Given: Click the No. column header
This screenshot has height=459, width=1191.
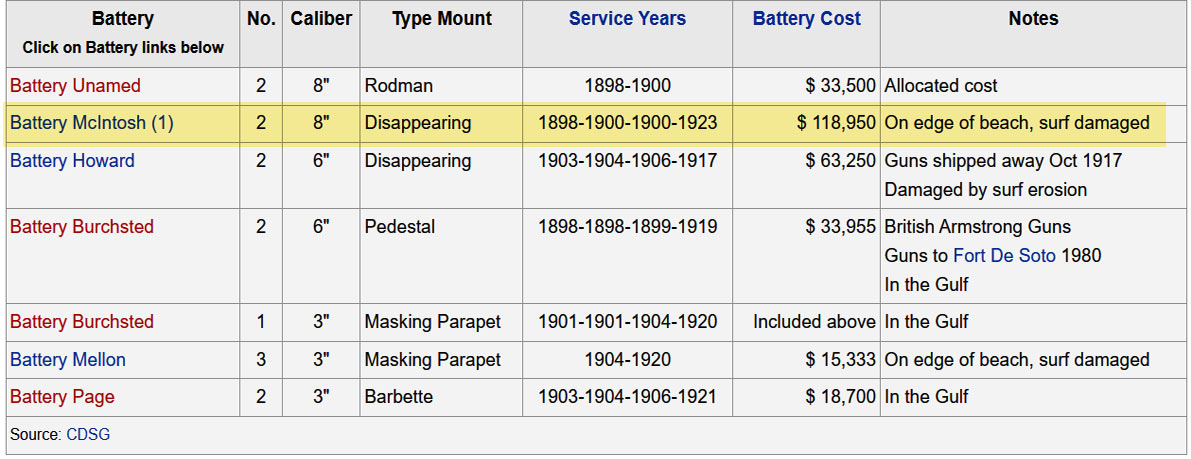Looking at the screenshot, I should click(261, 19).
